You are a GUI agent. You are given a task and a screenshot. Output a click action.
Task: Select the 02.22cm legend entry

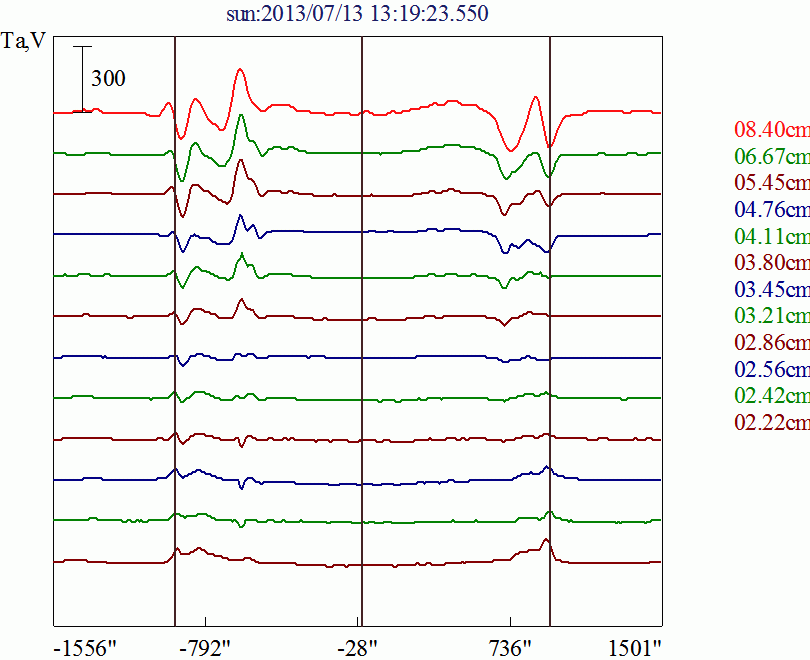click(772, 422)
